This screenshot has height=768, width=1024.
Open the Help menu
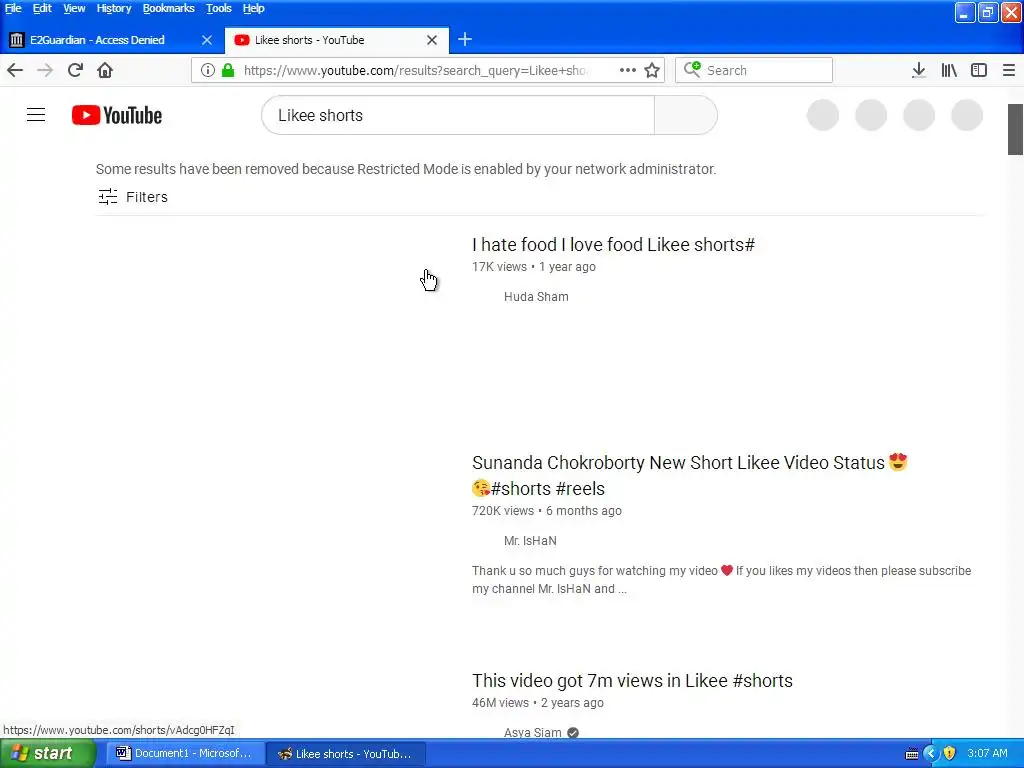(253, 8)
